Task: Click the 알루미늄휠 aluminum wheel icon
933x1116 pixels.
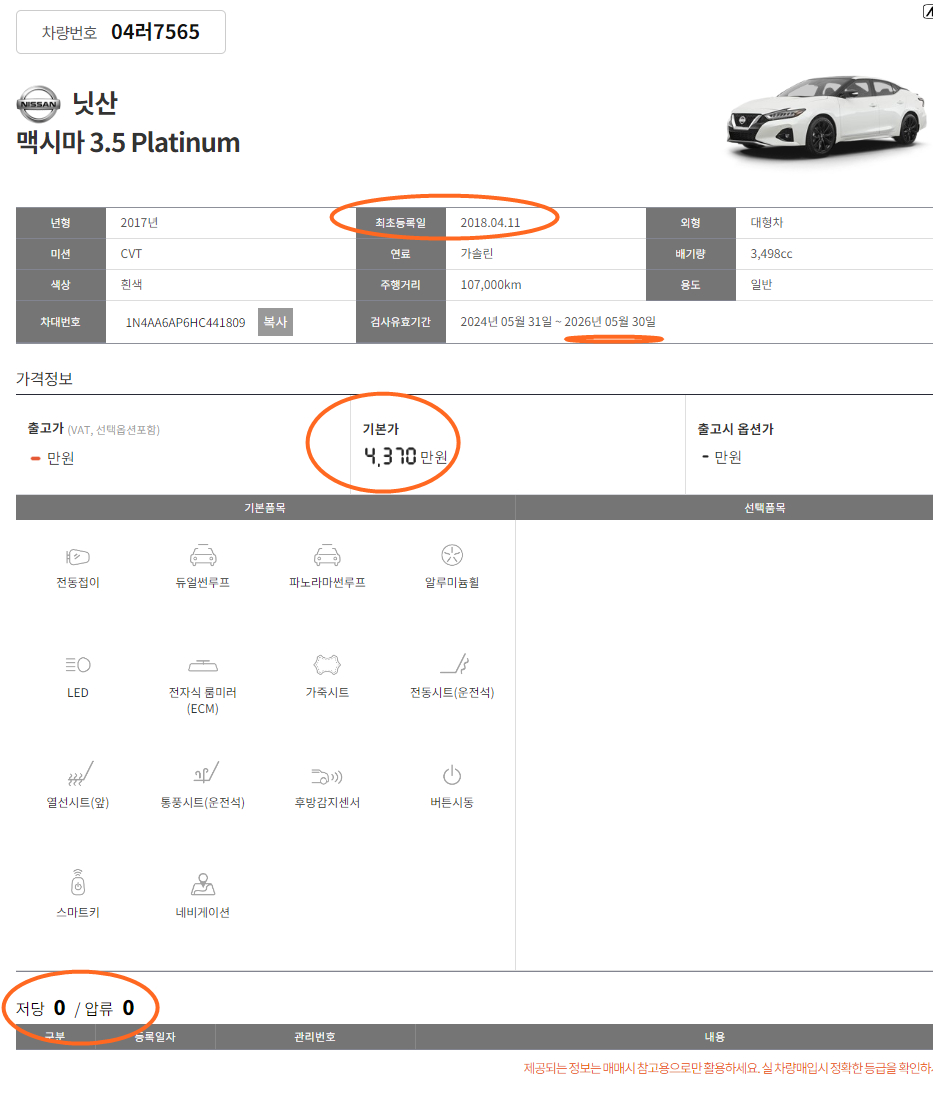Action: (452, 556)
